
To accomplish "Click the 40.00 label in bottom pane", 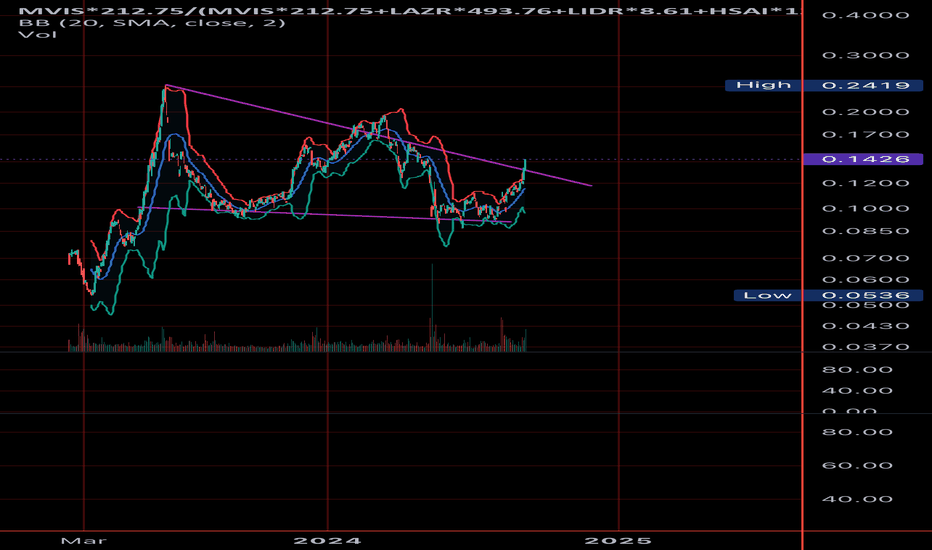I will tap(857, 499).
